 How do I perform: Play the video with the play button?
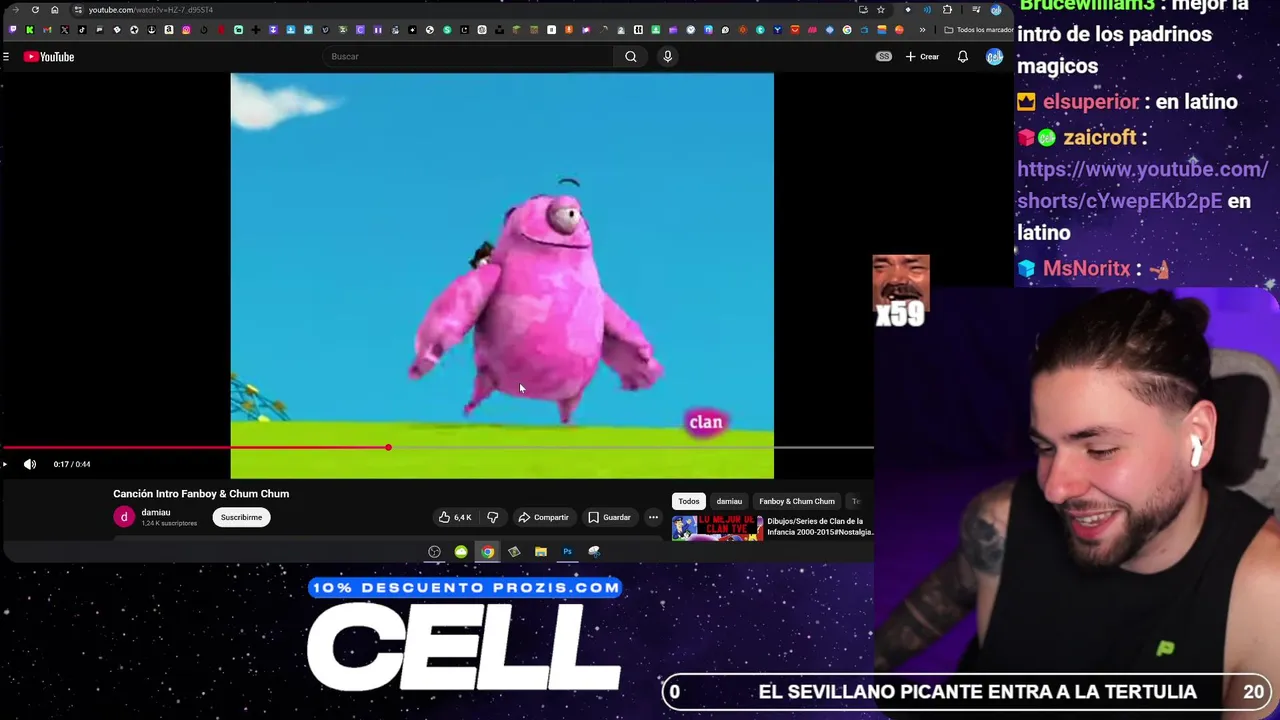[5, 464]
